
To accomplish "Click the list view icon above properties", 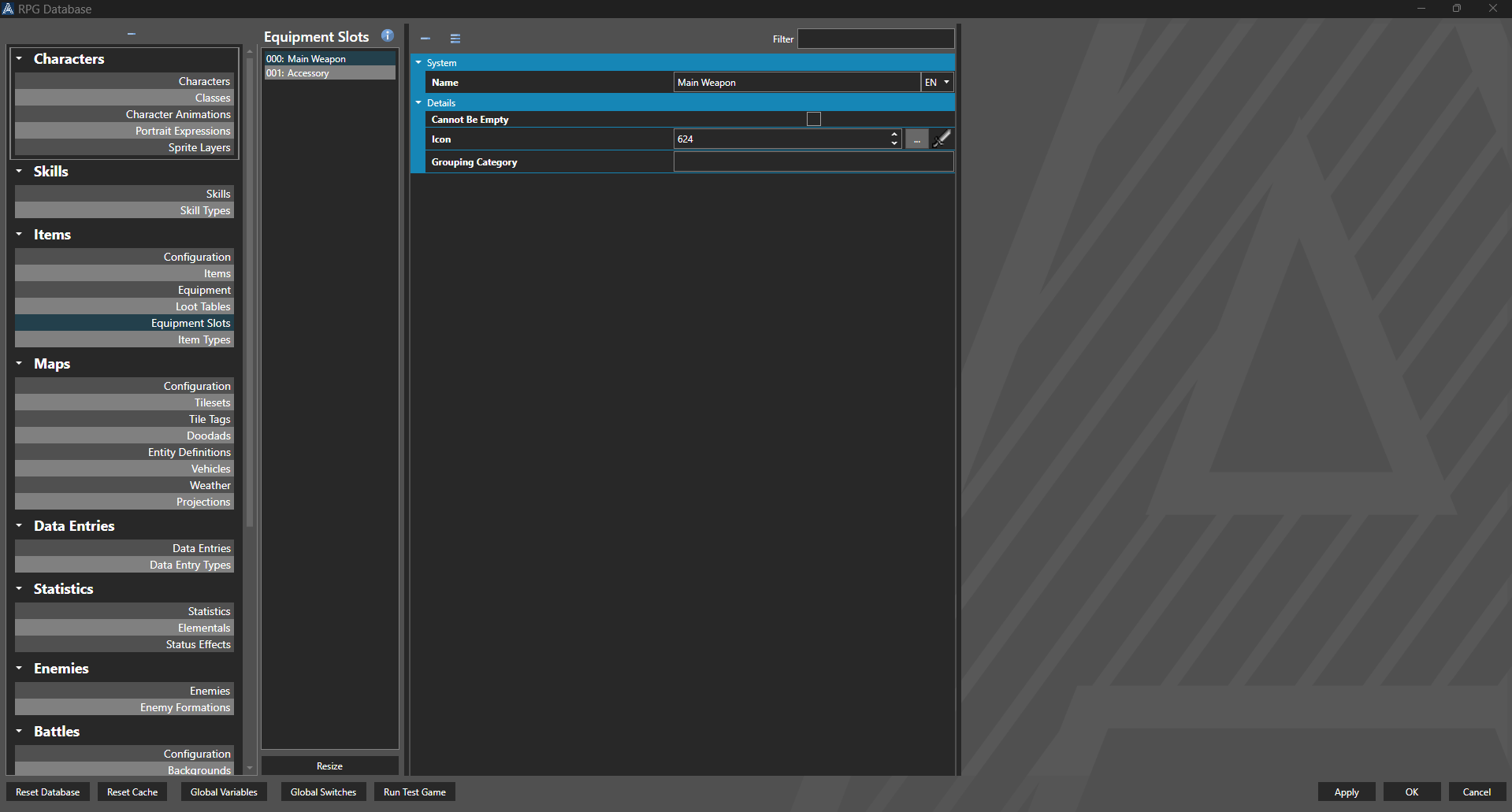I will click(455, 39).
